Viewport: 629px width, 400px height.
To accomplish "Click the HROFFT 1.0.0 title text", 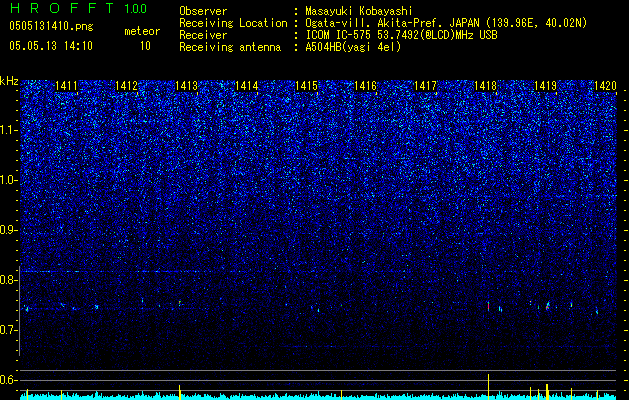I will 78,8.
